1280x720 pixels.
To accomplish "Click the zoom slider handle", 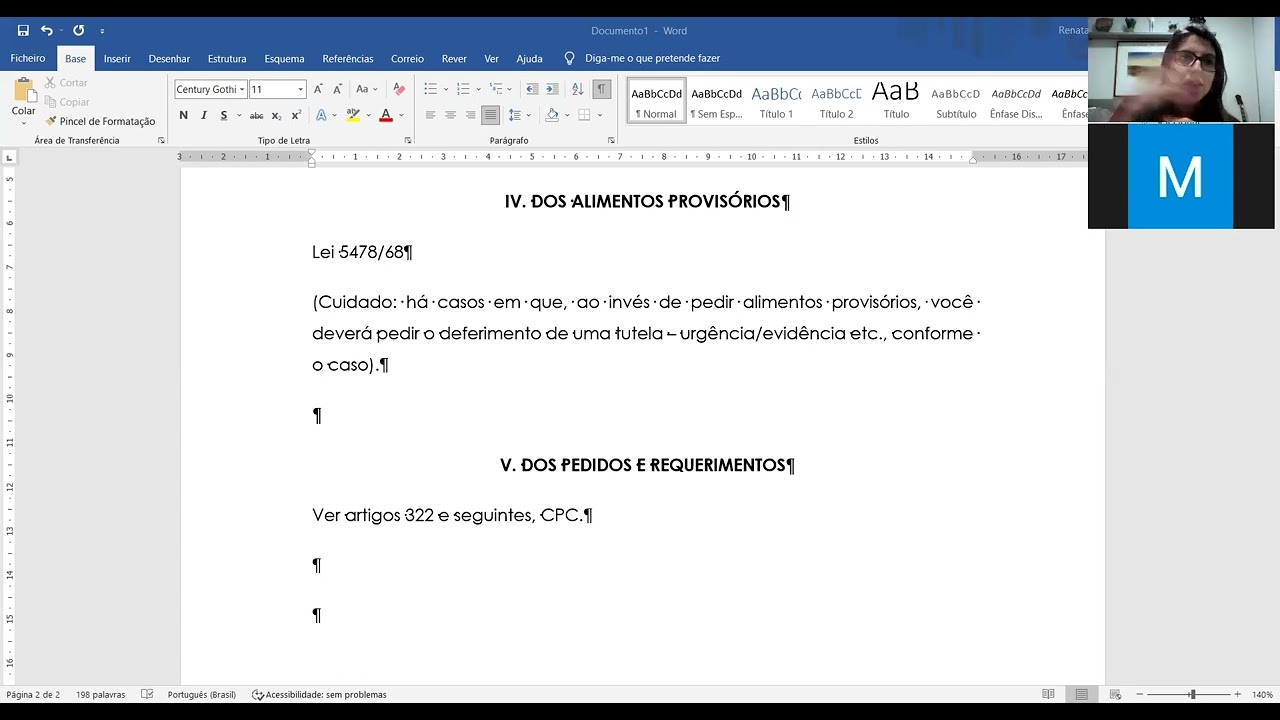I will point(1192,694).
